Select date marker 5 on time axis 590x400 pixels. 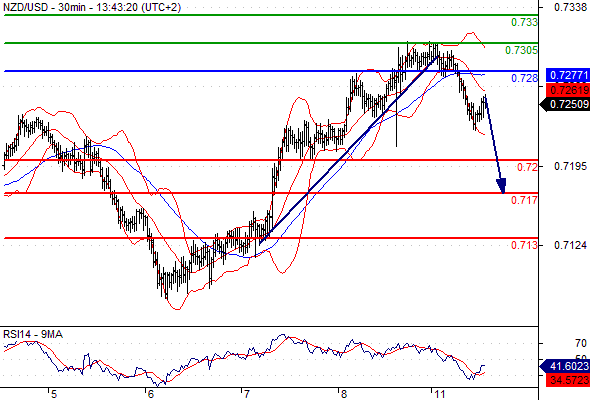pyautogui.click(x=53, y=394)
